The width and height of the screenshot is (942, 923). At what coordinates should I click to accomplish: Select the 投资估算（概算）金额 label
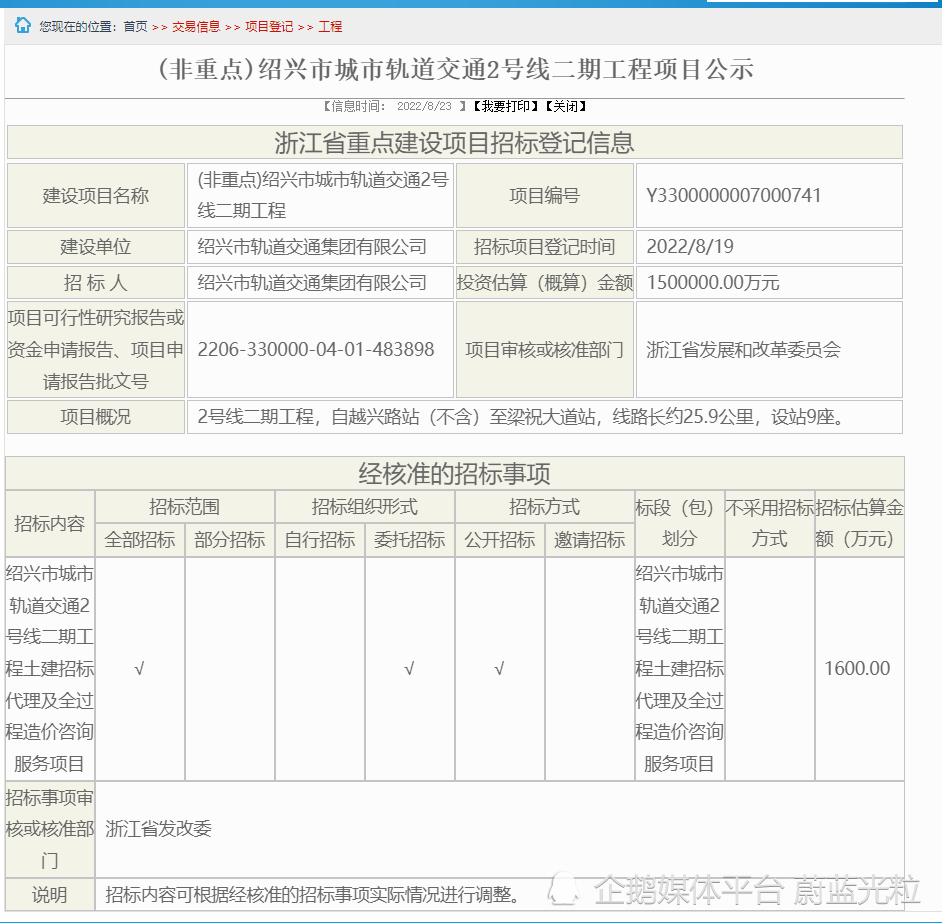point(544,282)
